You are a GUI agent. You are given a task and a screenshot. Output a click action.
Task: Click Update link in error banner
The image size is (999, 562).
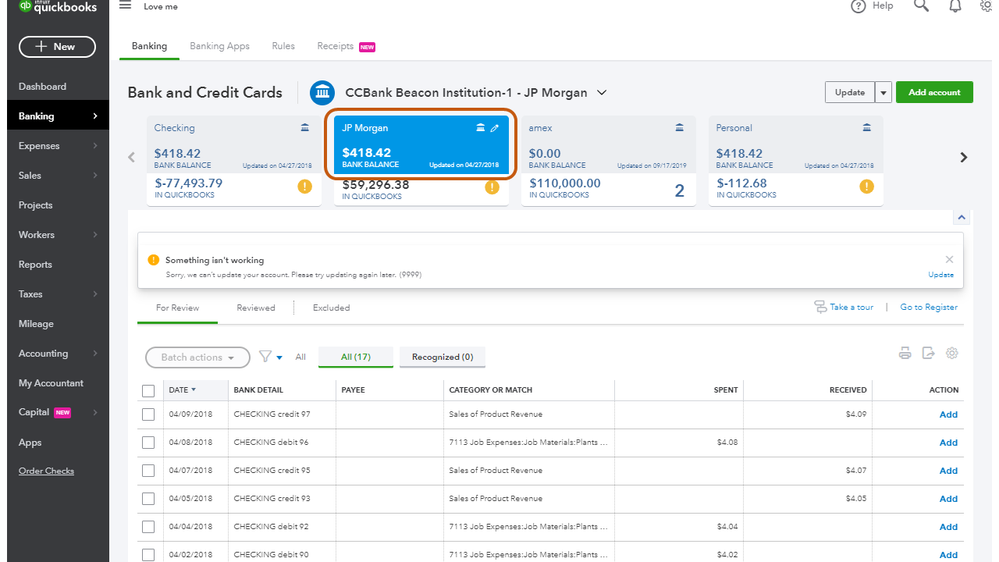941,275
